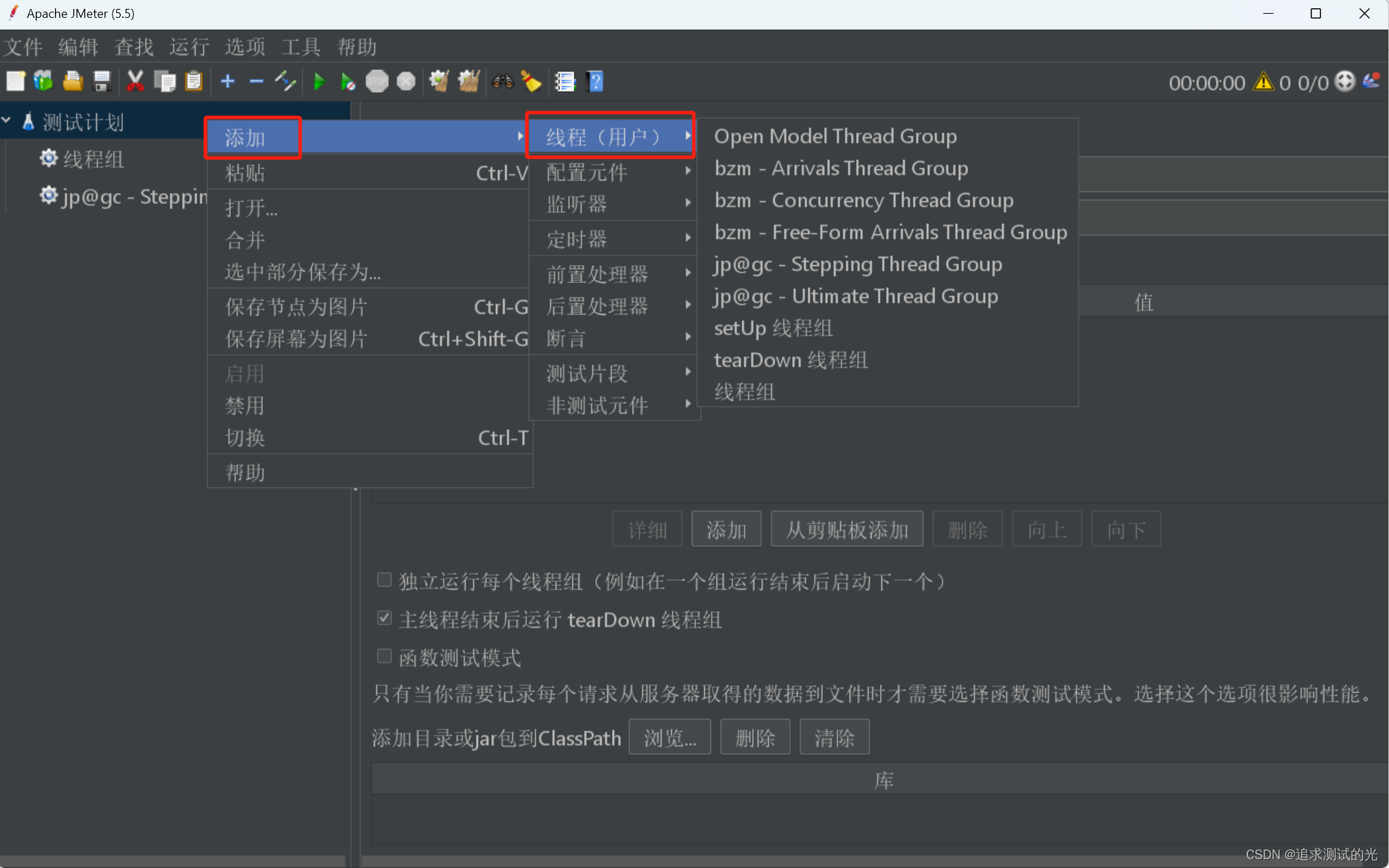Click the Open file folder icon

point(73,82)
